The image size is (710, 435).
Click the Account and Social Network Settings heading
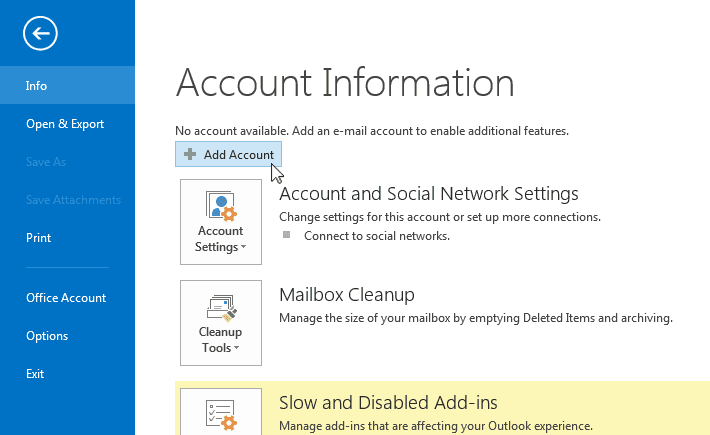[428, 194]
